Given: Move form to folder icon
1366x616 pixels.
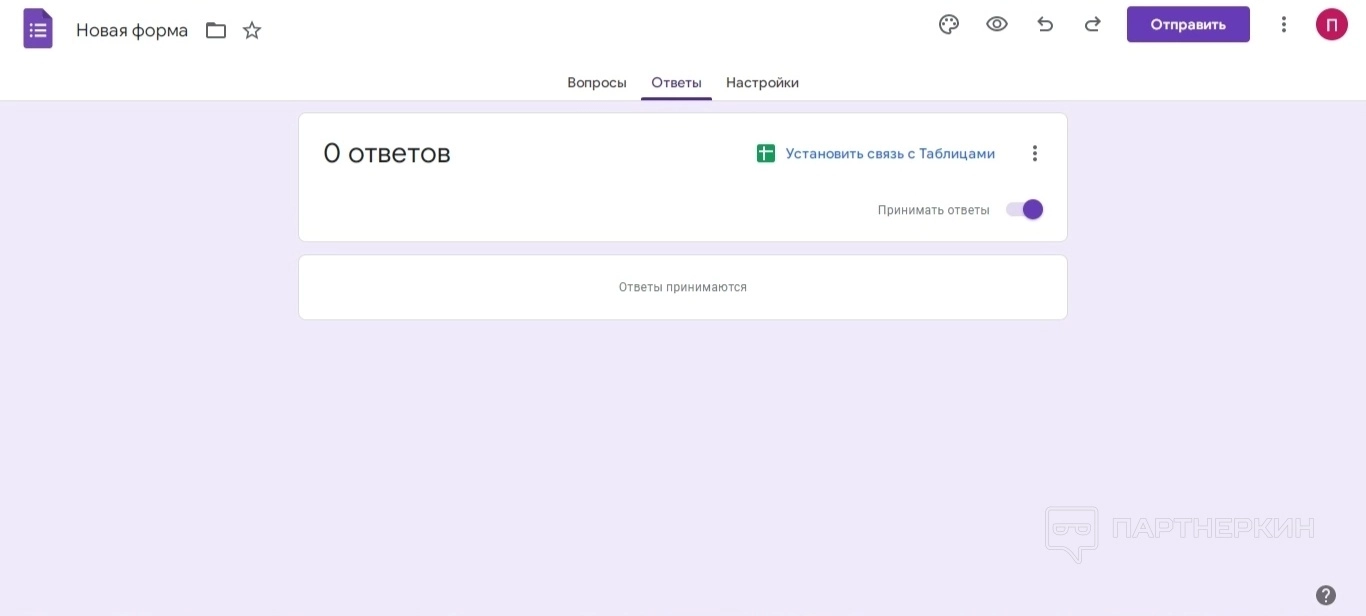Looking at the screenshot, I should coord(216,30).
